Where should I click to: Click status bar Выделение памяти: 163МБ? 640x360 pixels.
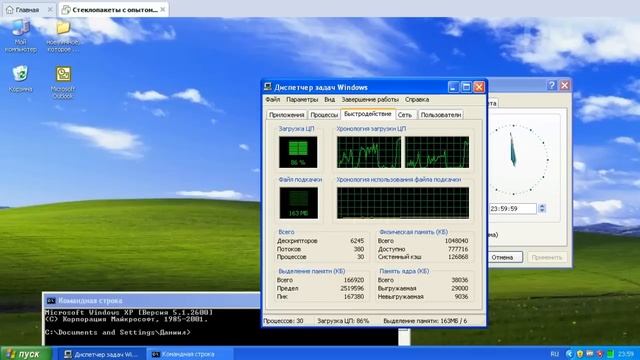(425, 321)
